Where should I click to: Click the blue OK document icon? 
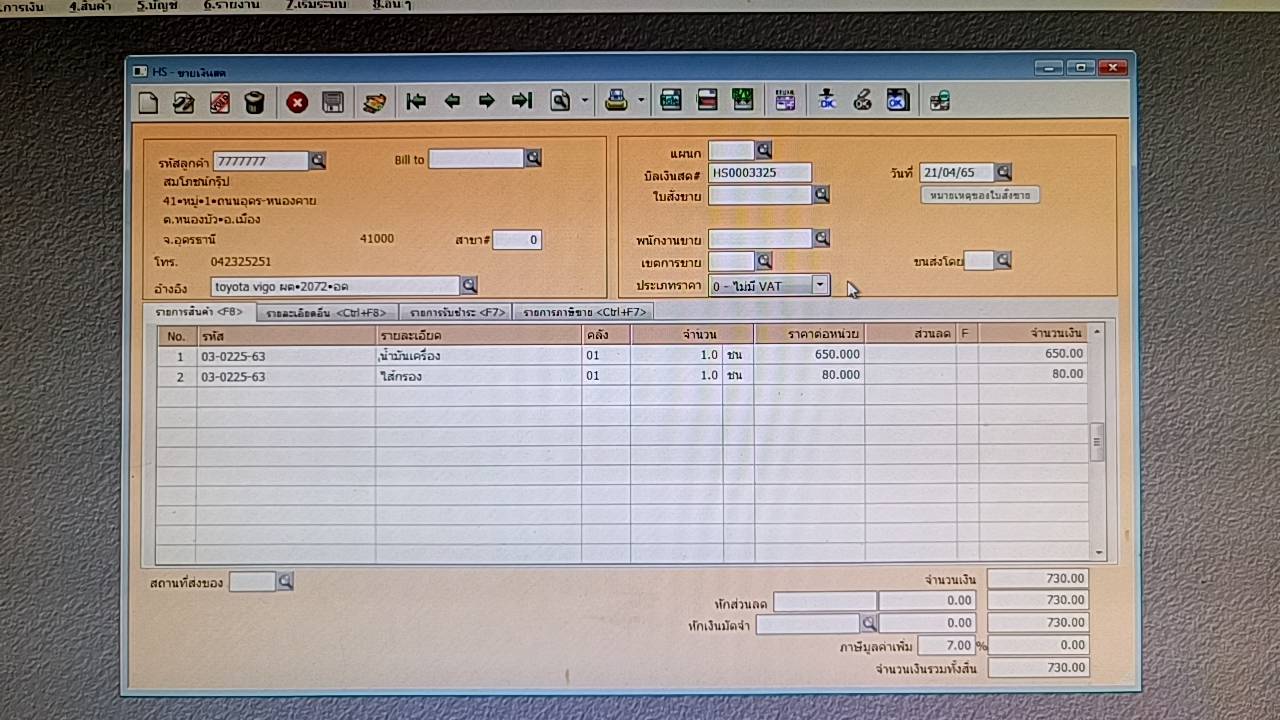[897, 101]
